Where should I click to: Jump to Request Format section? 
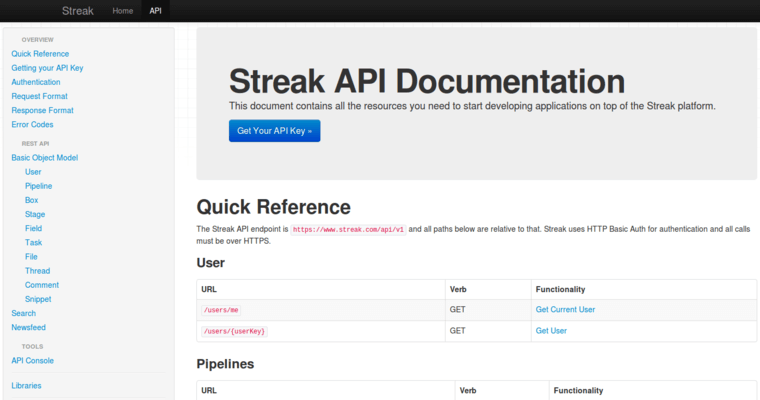pyautogui.click(x=39, y=96)
